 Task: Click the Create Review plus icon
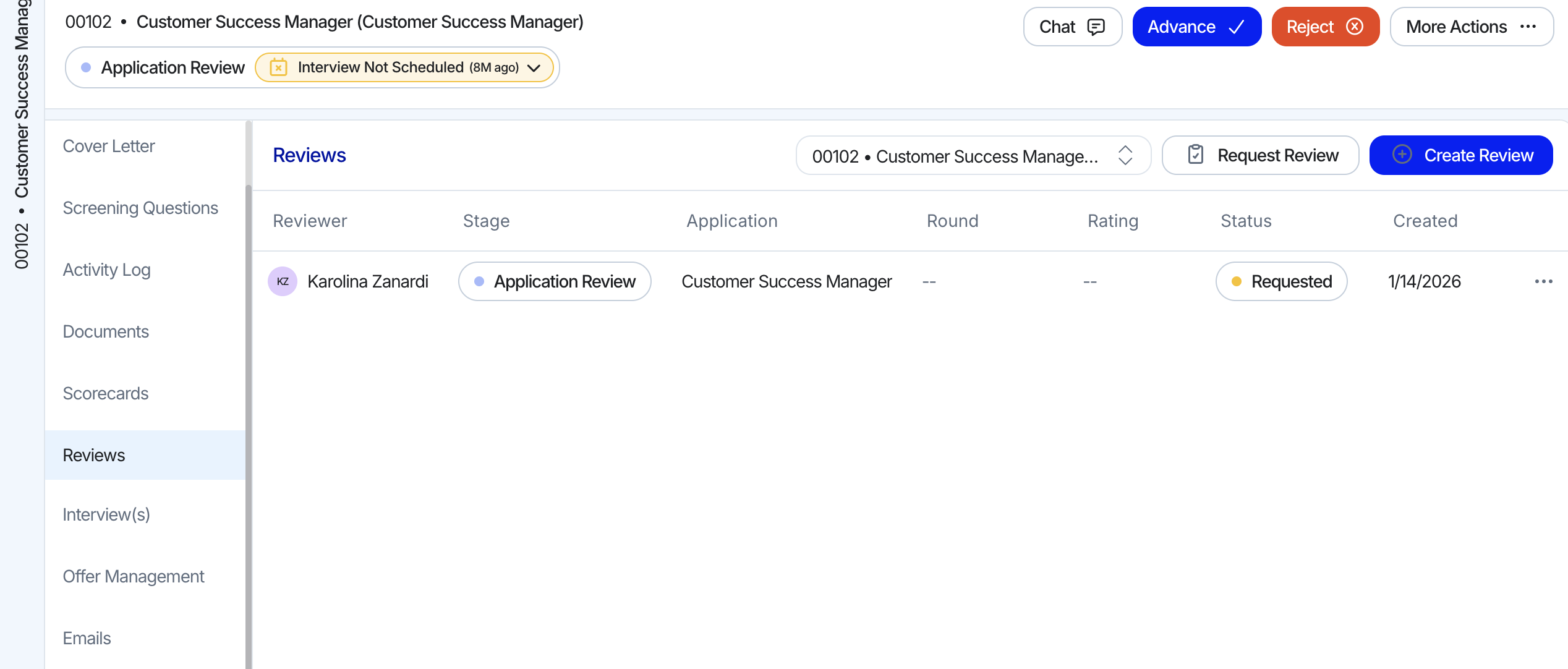(1402, 155)
